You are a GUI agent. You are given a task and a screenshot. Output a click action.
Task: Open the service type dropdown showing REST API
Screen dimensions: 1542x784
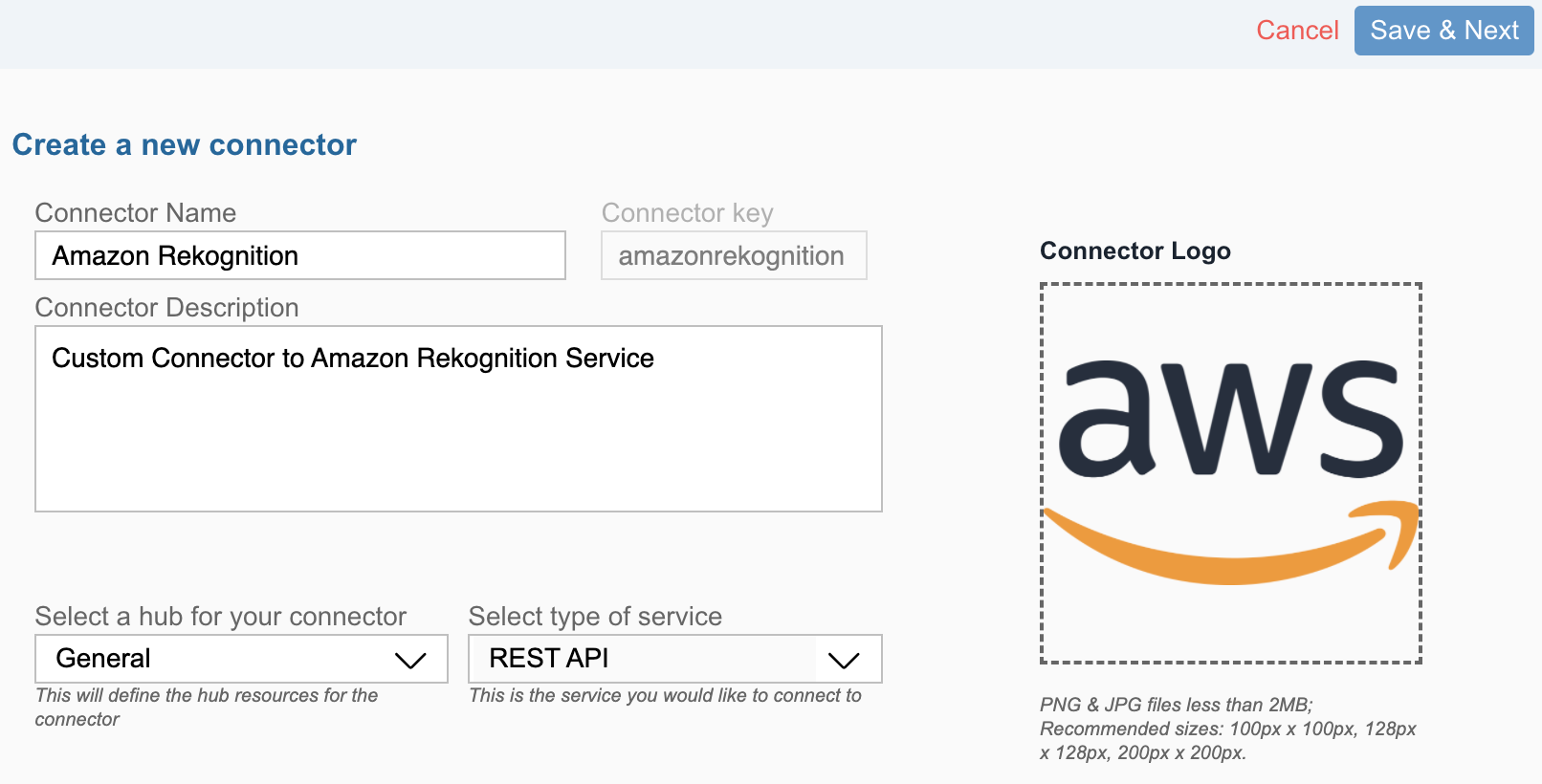(675, 659)
